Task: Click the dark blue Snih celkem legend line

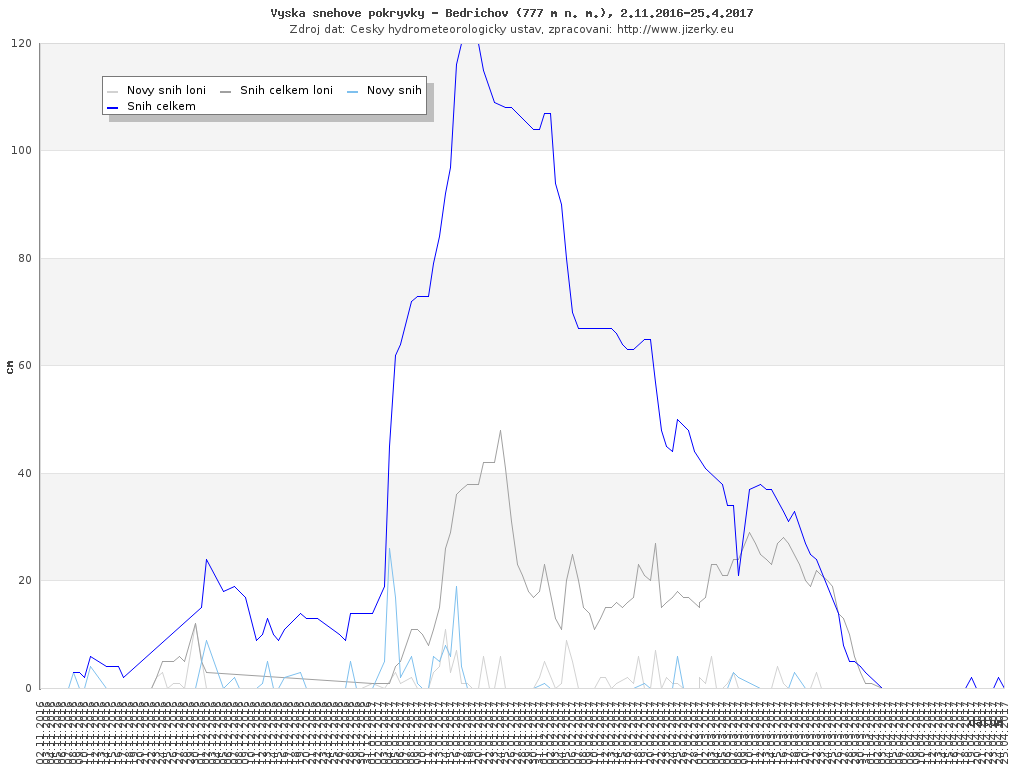Action: (113, 106)
